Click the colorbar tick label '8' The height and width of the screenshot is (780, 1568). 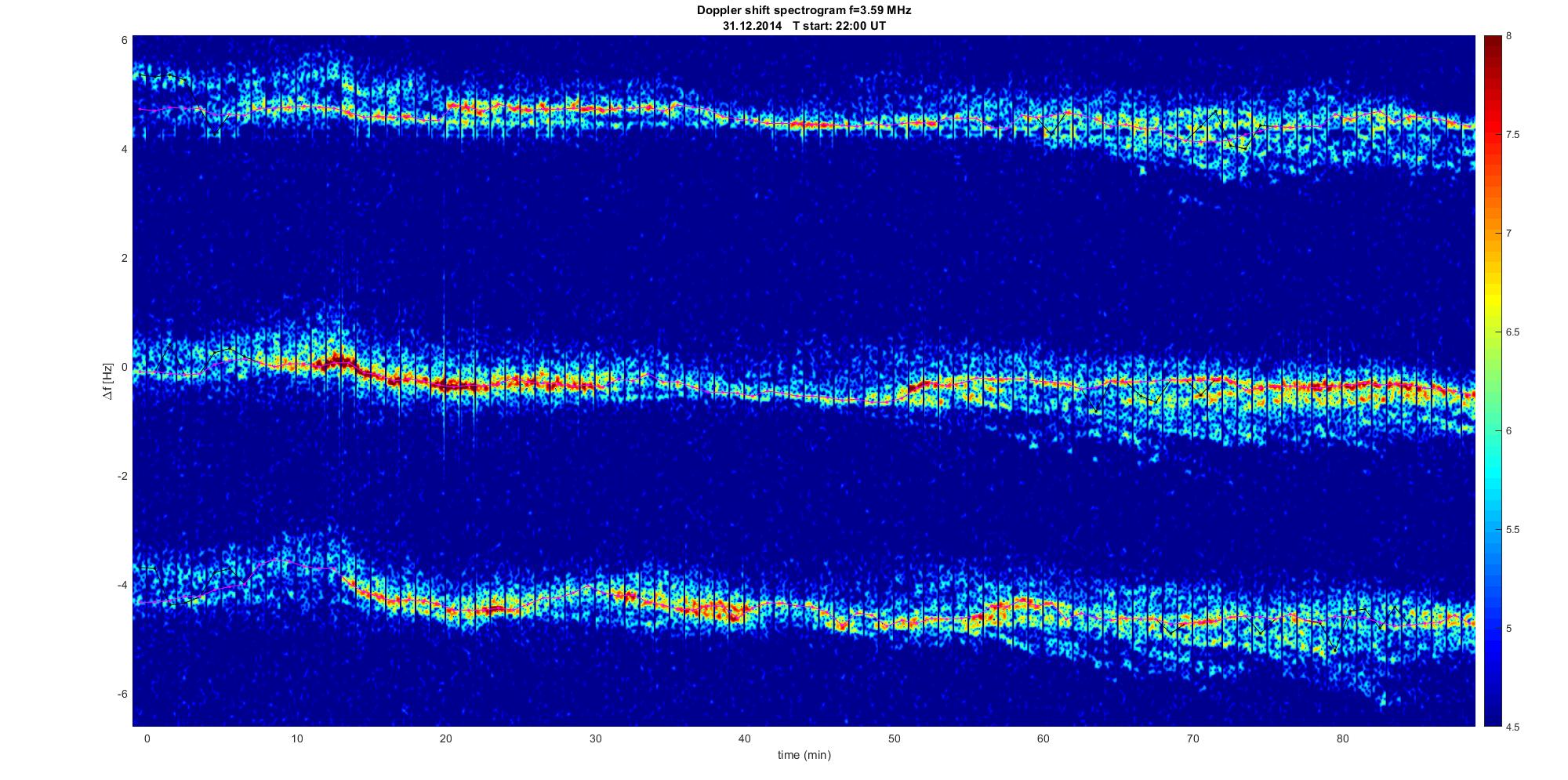[x=1508, y=36]
